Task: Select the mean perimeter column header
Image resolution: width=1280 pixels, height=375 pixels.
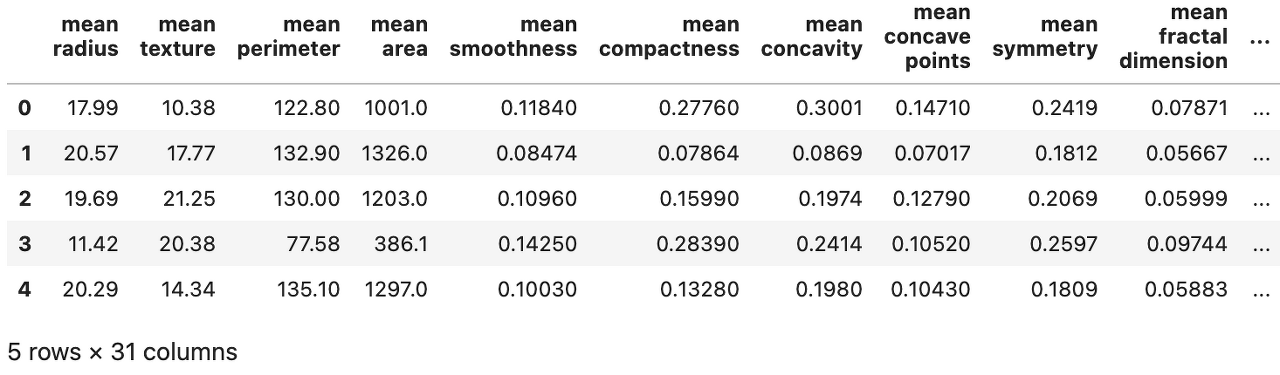Action: 289,36
